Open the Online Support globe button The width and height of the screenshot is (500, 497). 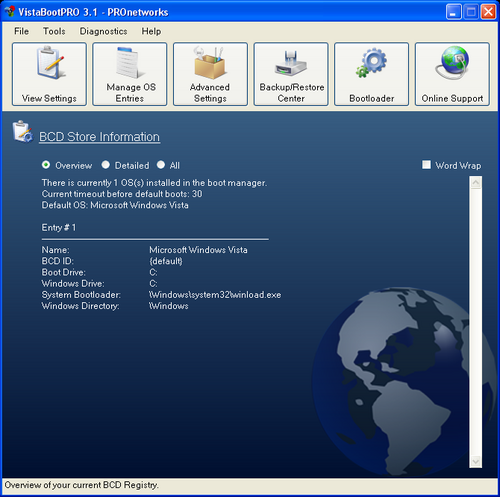point(452,74)
